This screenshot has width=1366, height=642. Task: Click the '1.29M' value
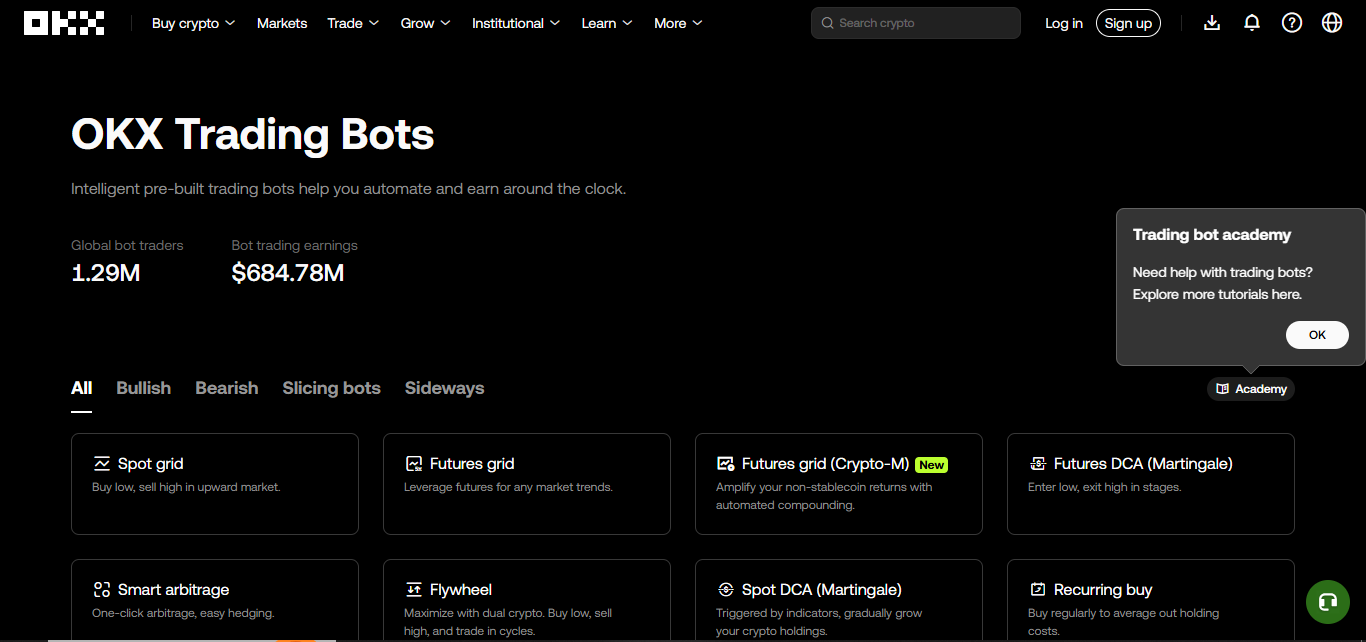[106, 272]
